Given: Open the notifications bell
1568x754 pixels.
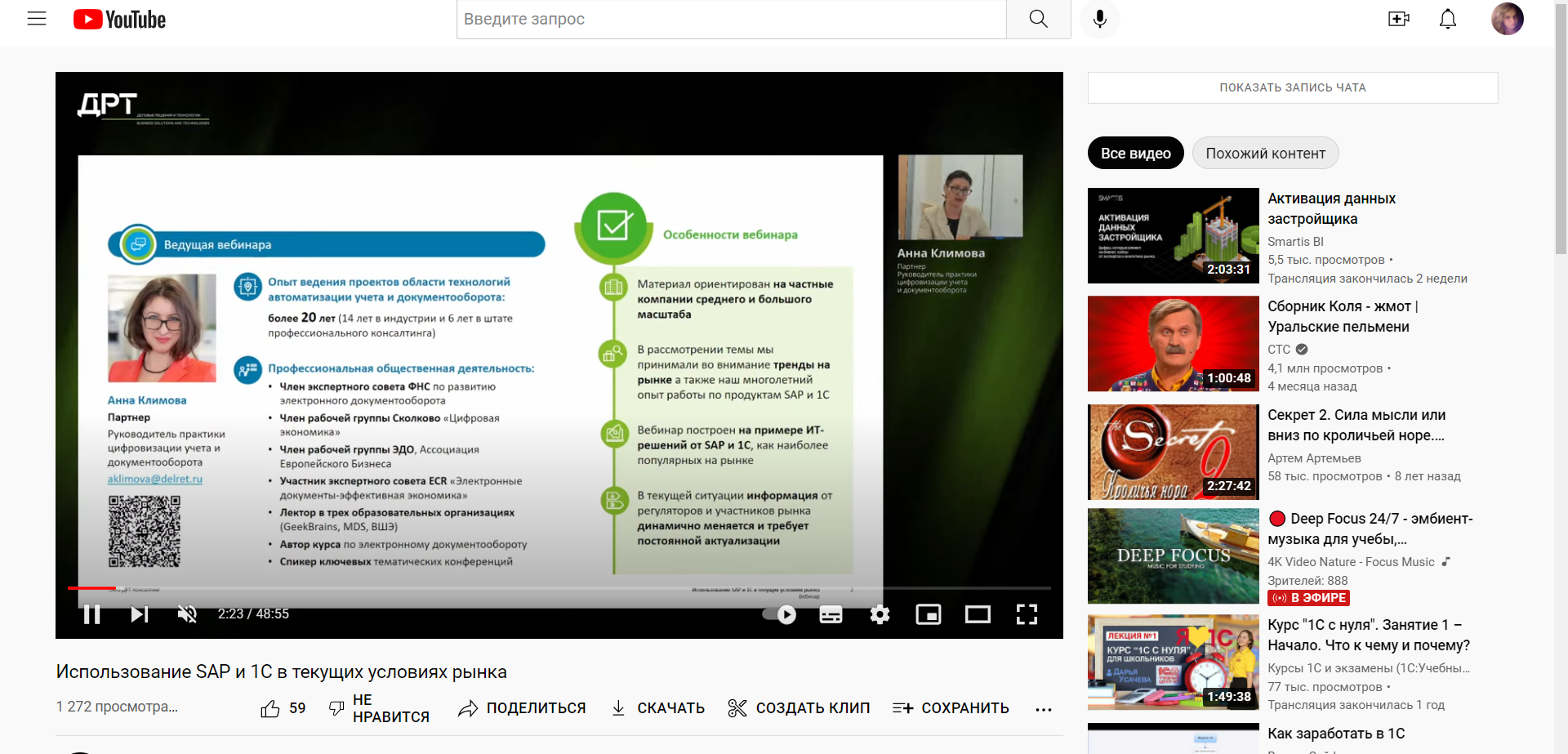Looking at the screenshot, I should tap(1447, 19).
